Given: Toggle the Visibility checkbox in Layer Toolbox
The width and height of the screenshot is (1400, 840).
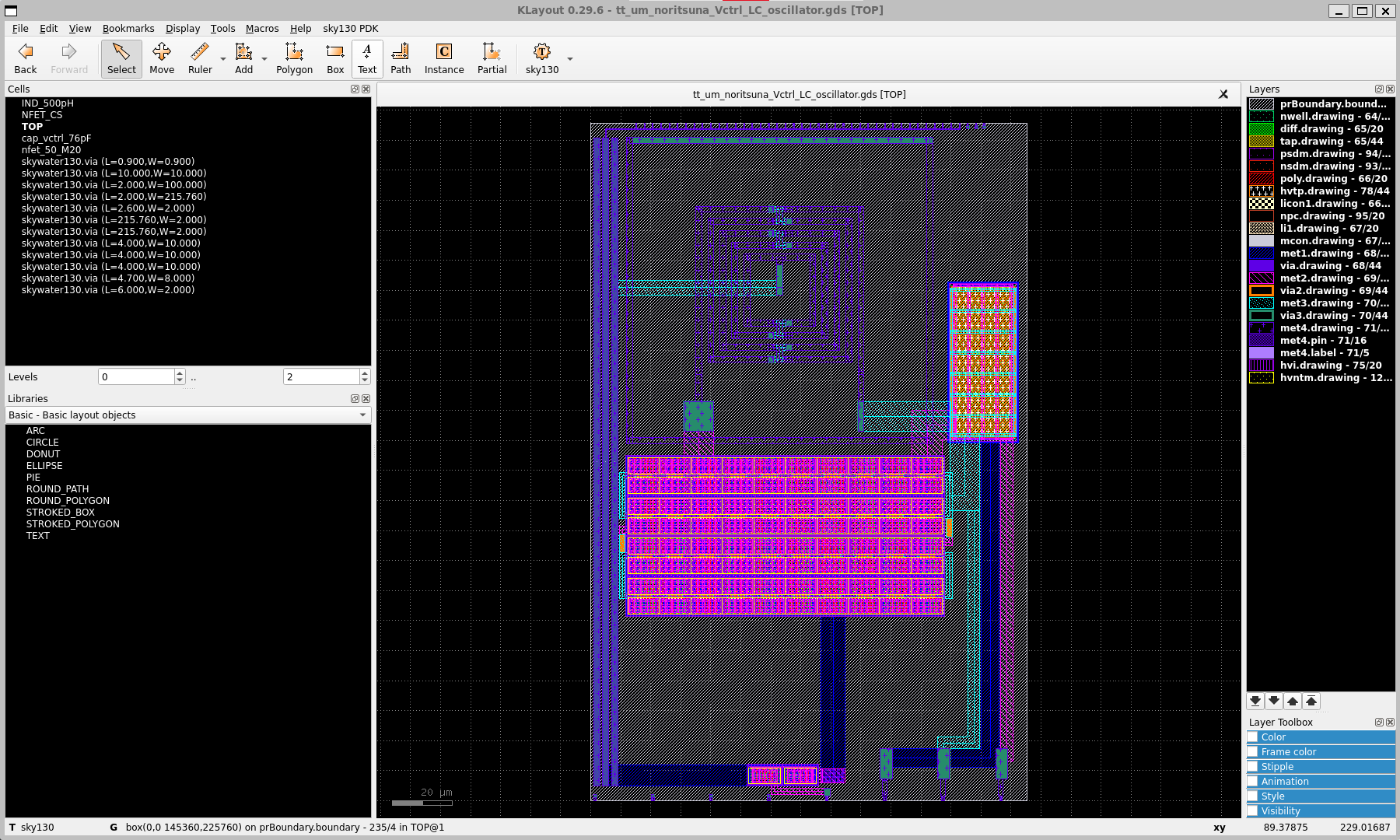Looking at the screenshot, I should [1253, 810].
